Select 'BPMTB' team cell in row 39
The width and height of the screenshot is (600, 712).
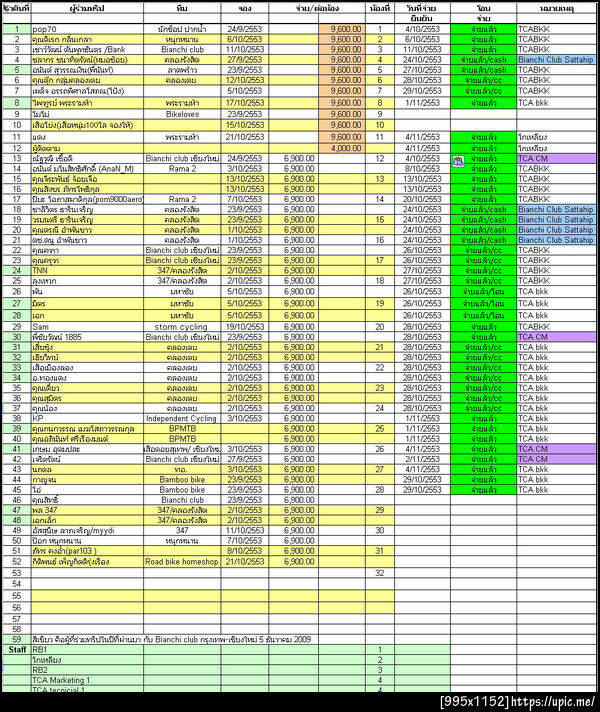(182, 429)
